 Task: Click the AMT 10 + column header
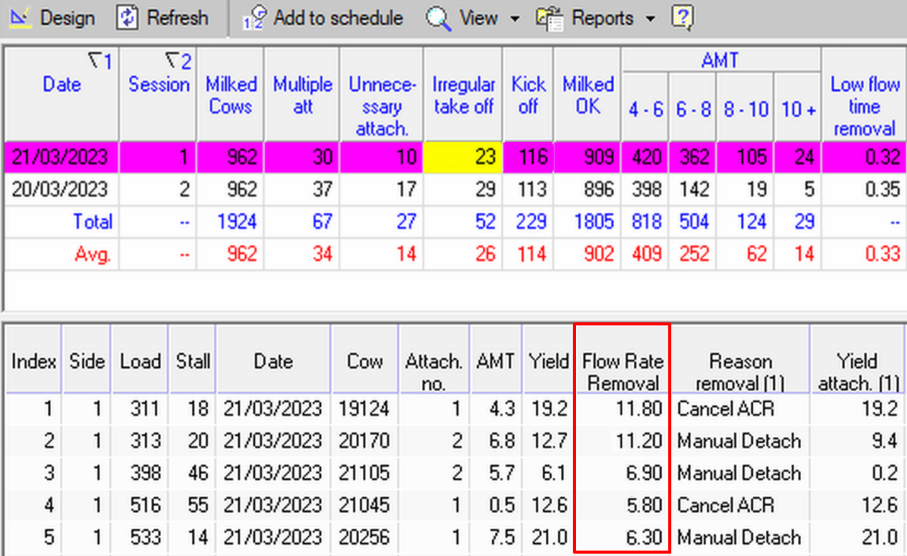[798, 110]
